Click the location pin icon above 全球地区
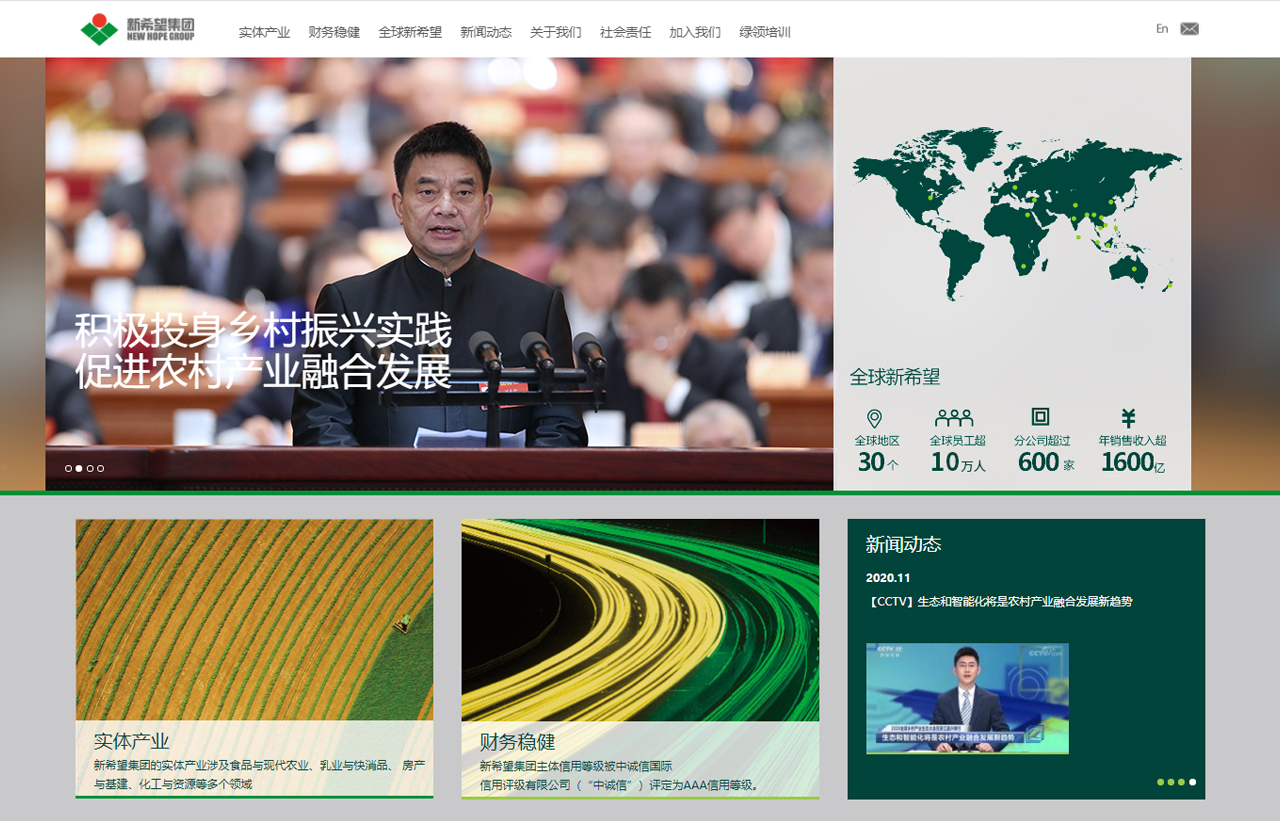Image resolution: width=1280 pixels, height=821 pixels. pos(874,418)
